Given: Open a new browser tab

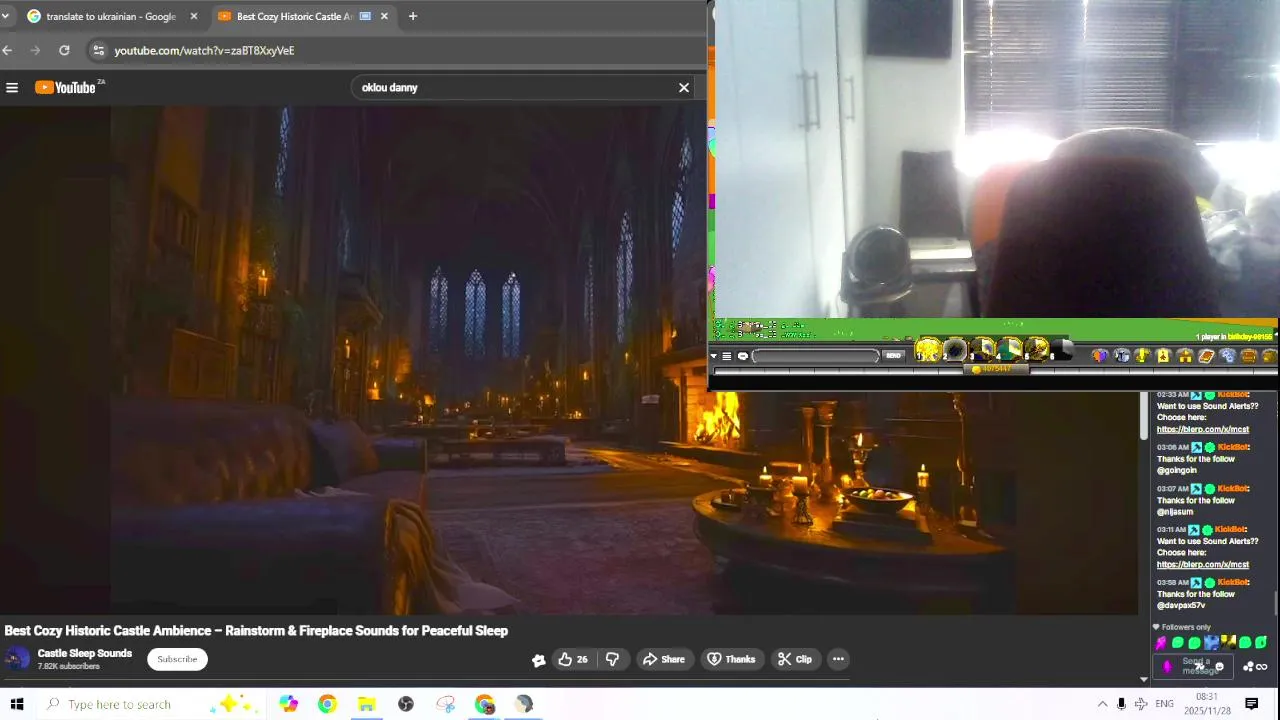Looking at the screenshot, I should point(412,16).
